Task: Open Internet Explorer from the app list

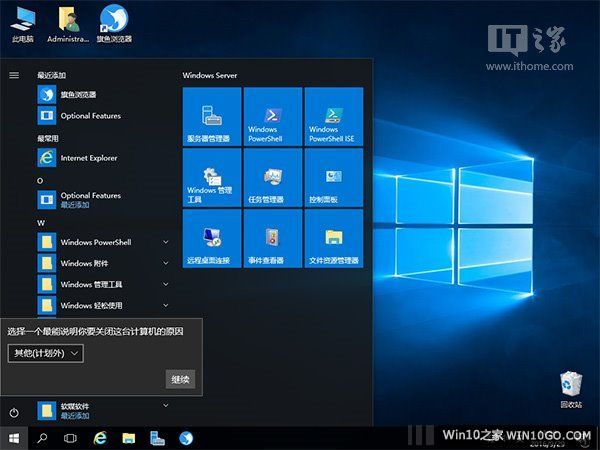Action: point(88,158)
